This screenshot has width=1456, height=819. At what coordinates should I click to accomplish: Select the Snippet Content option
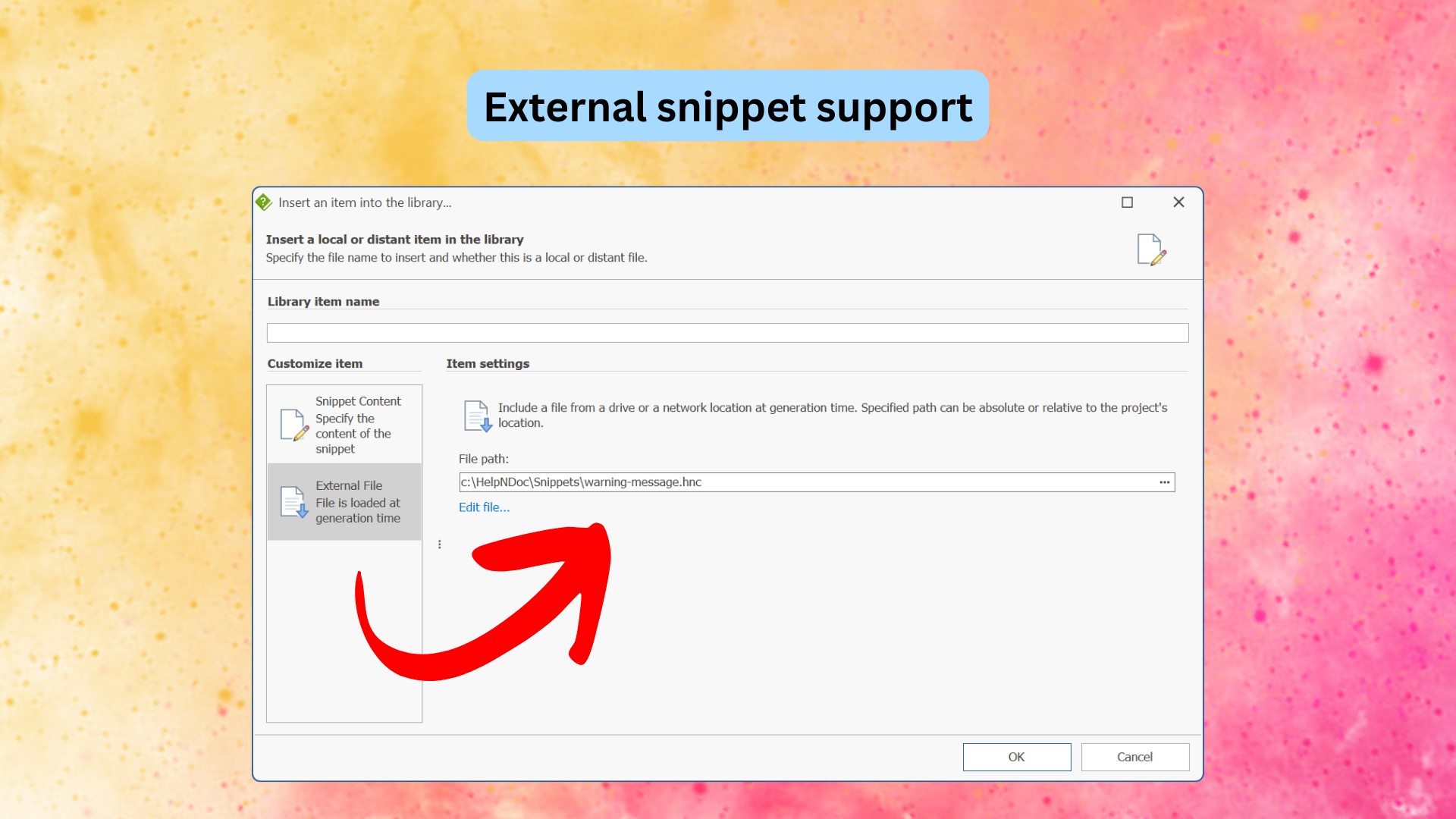pyautogui.click(x=344, y=425)
